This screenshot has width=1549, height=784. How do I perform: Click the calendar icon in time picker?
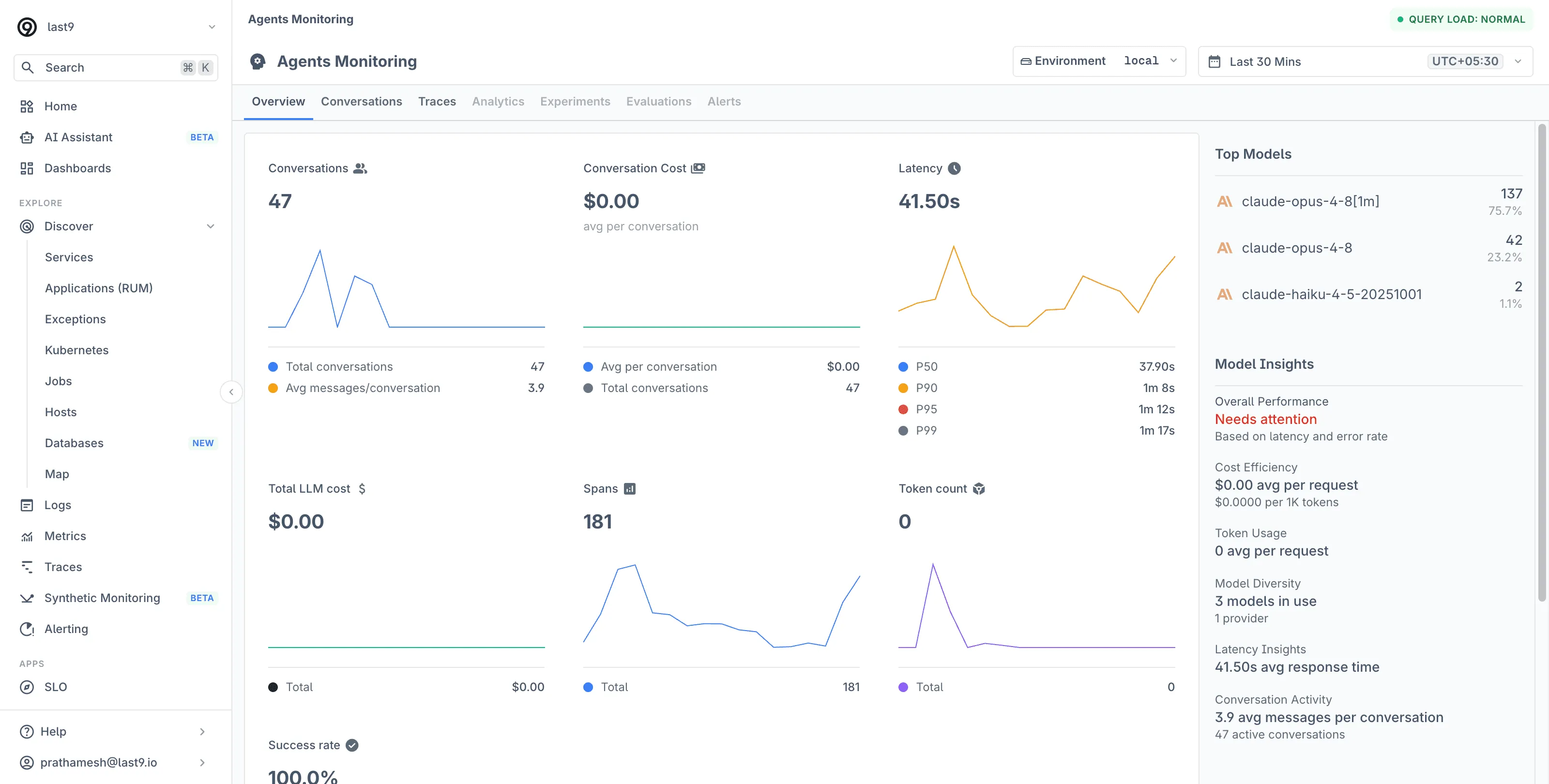point(1214,61)
